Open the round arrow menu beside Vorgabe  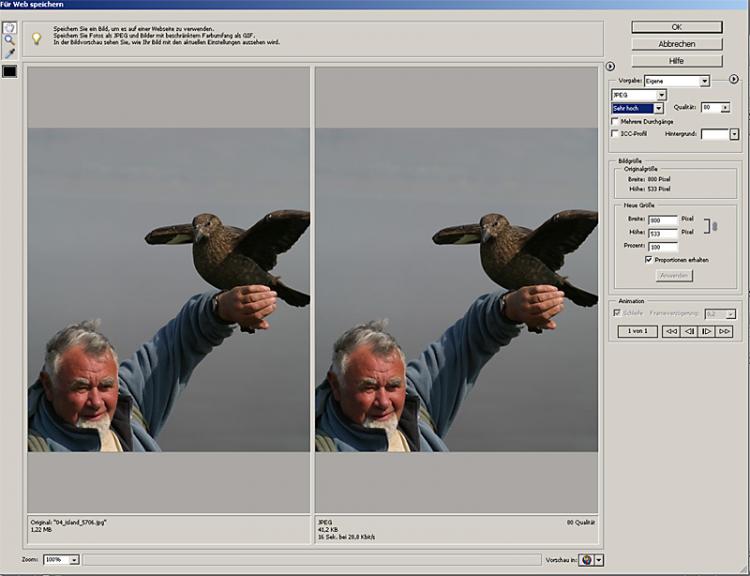(733, 79)
